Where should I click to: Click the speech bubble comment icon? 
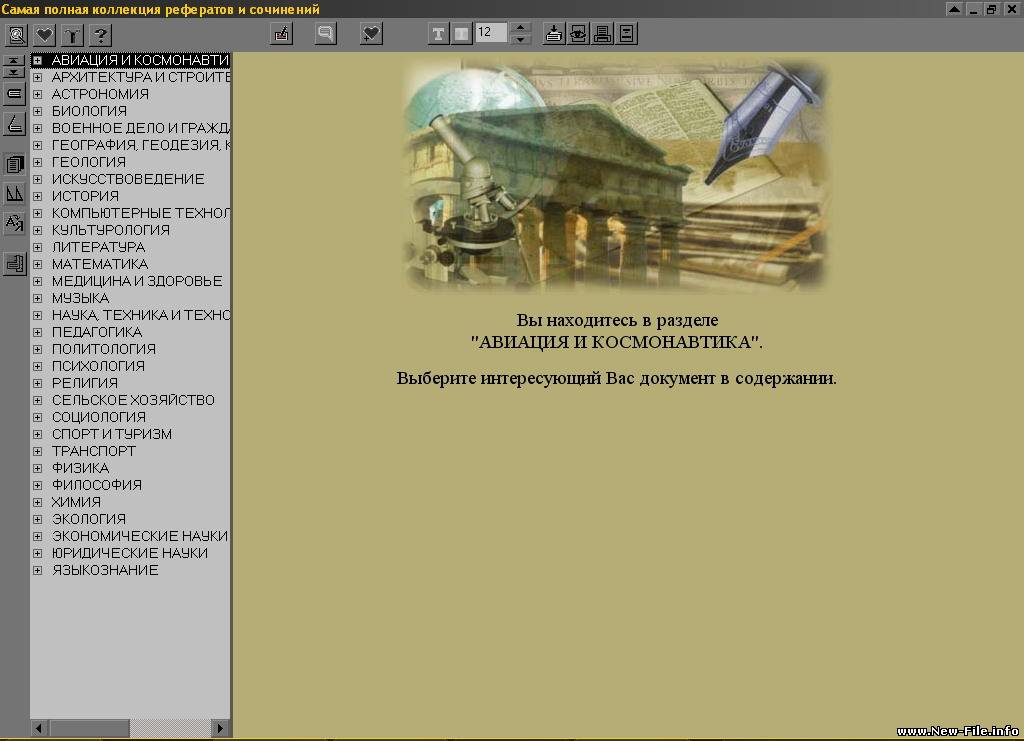coord(325,34)
